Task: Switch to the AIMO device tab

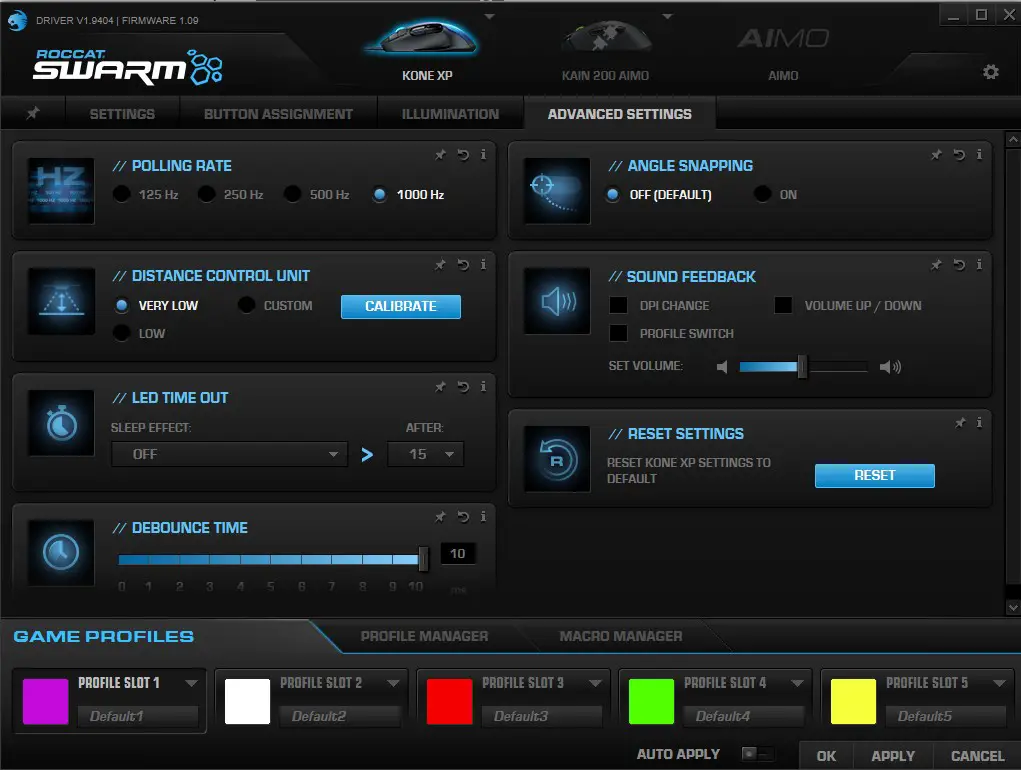Action: pyautogui.click(x=783, y=51)
